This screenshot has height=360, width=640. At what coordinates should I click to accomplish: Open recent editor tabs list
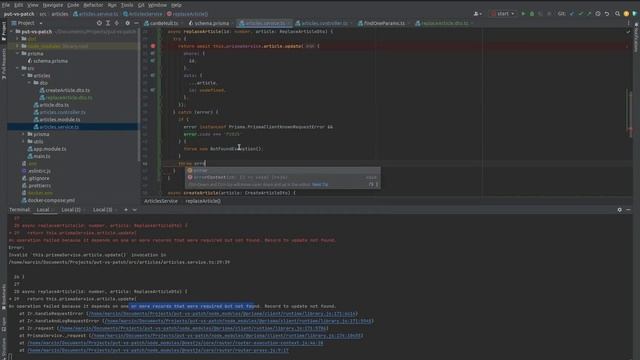(x=628, y=23)
